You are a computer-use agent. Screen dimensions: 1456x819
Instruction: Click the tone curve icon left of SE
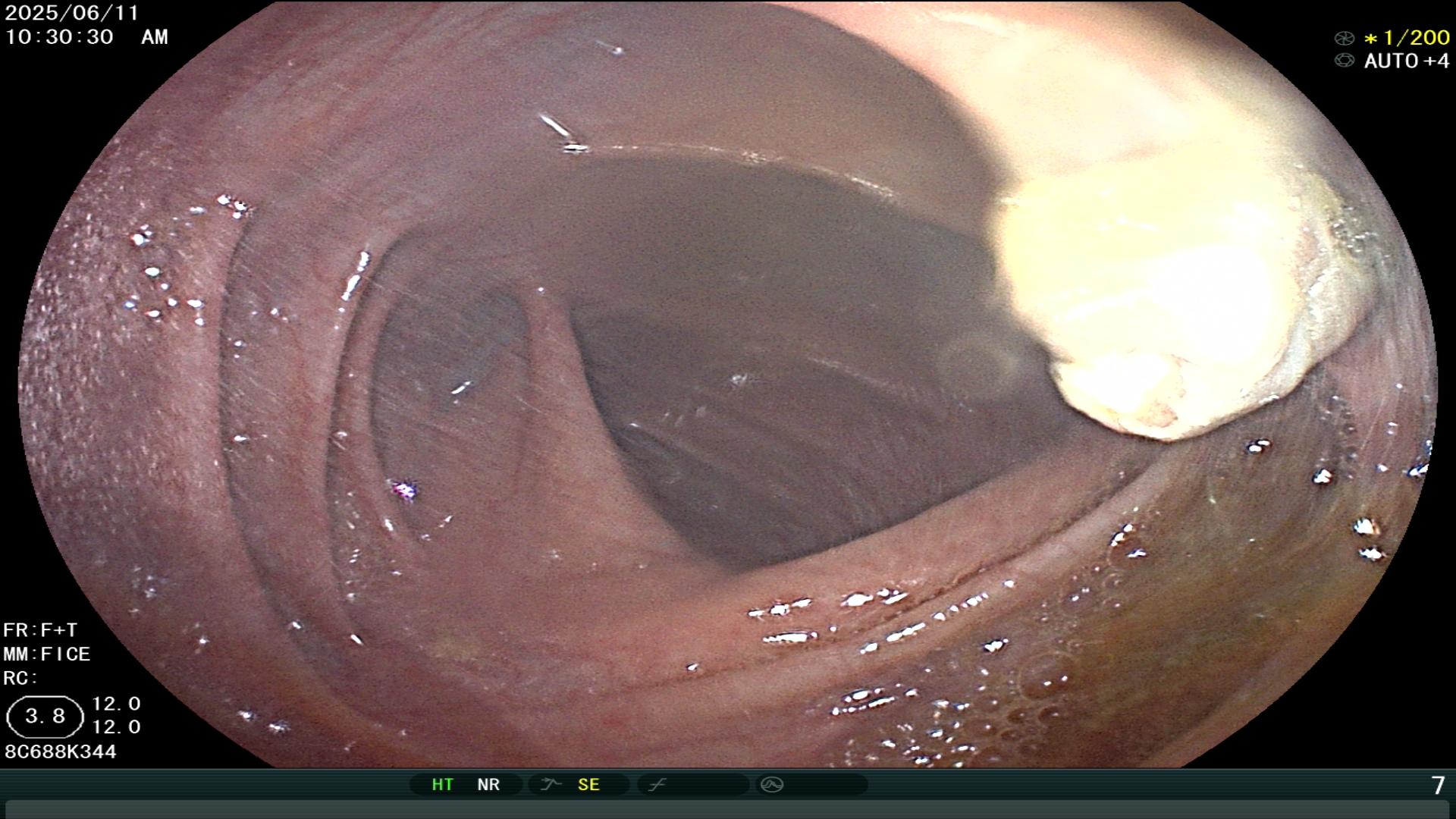click(551, 784)
